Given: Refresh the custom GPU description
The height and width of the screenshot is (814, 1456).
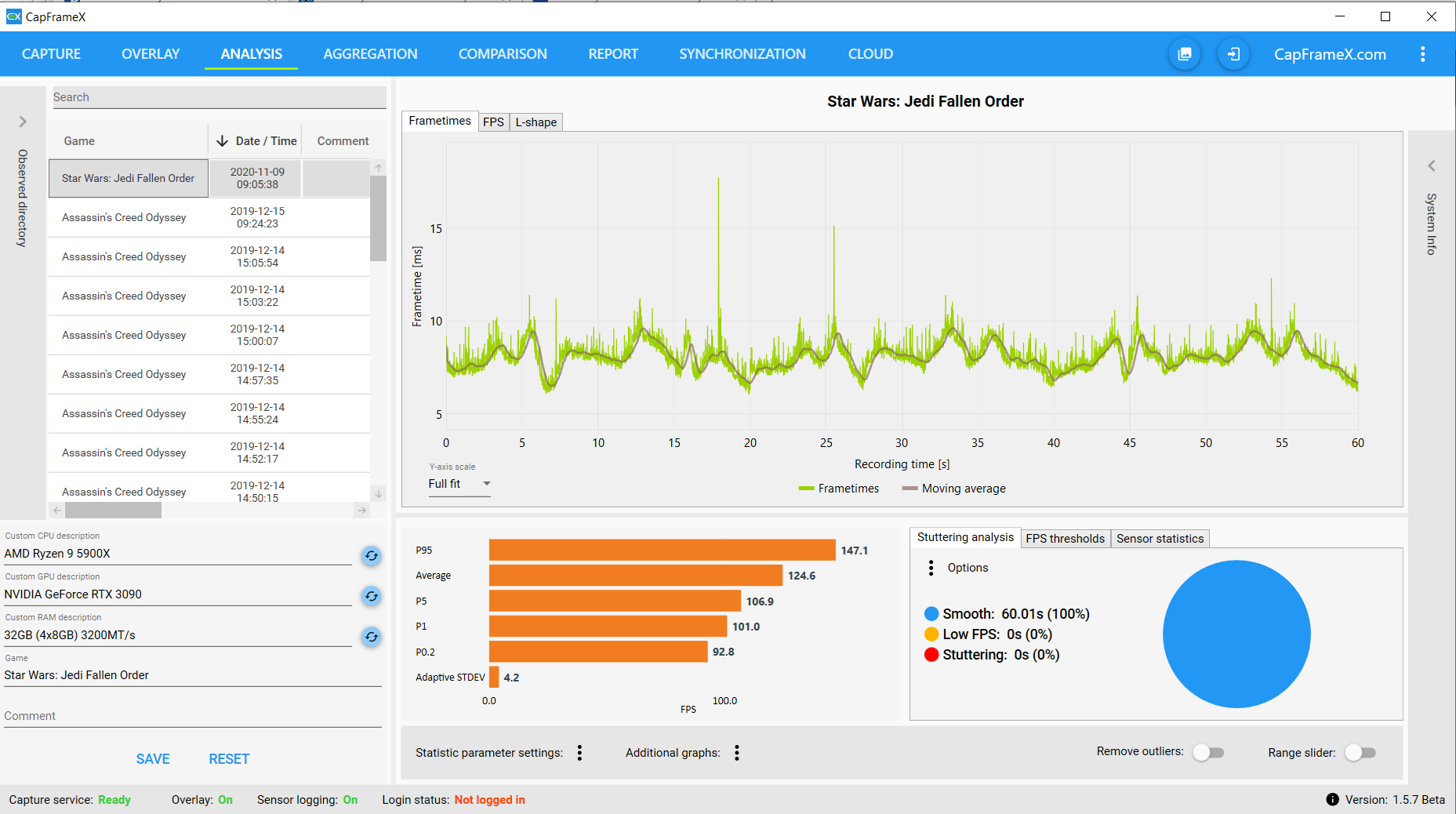Looking at the screenshot, I should (372, 597).
